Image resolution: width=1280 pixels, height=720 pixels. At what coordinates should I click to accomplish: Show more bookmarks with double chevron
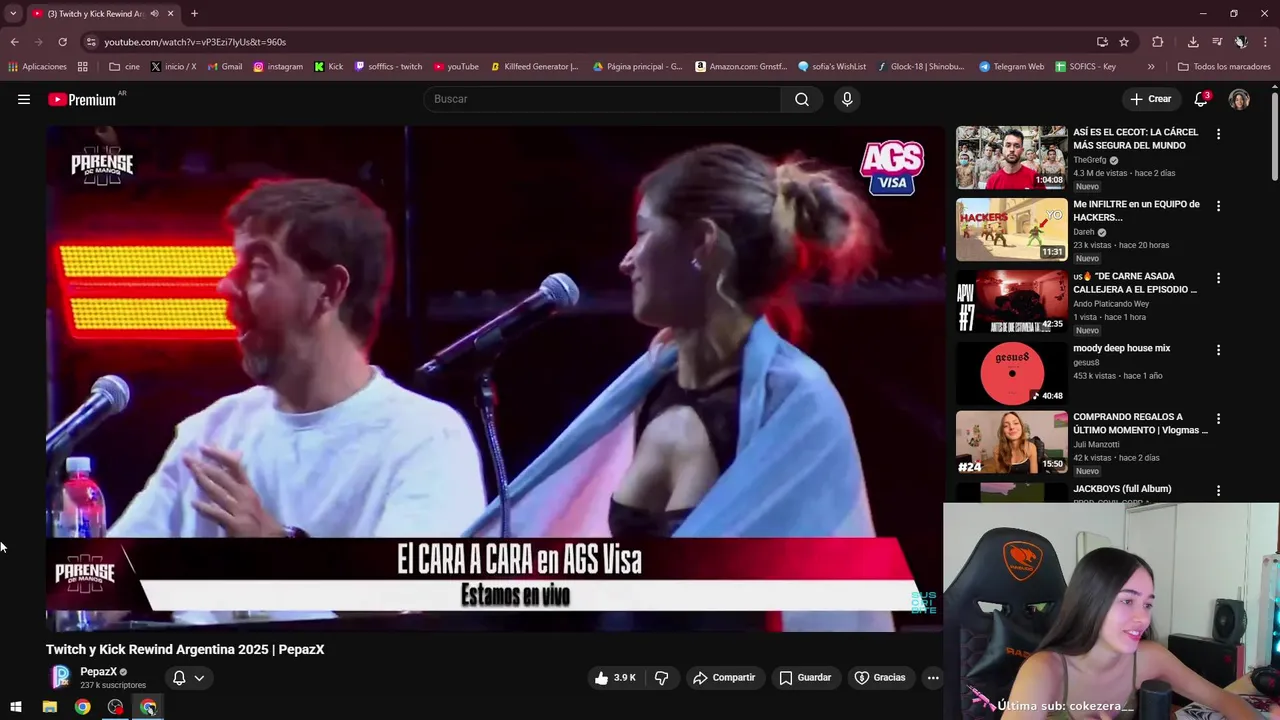point(1151,67)
